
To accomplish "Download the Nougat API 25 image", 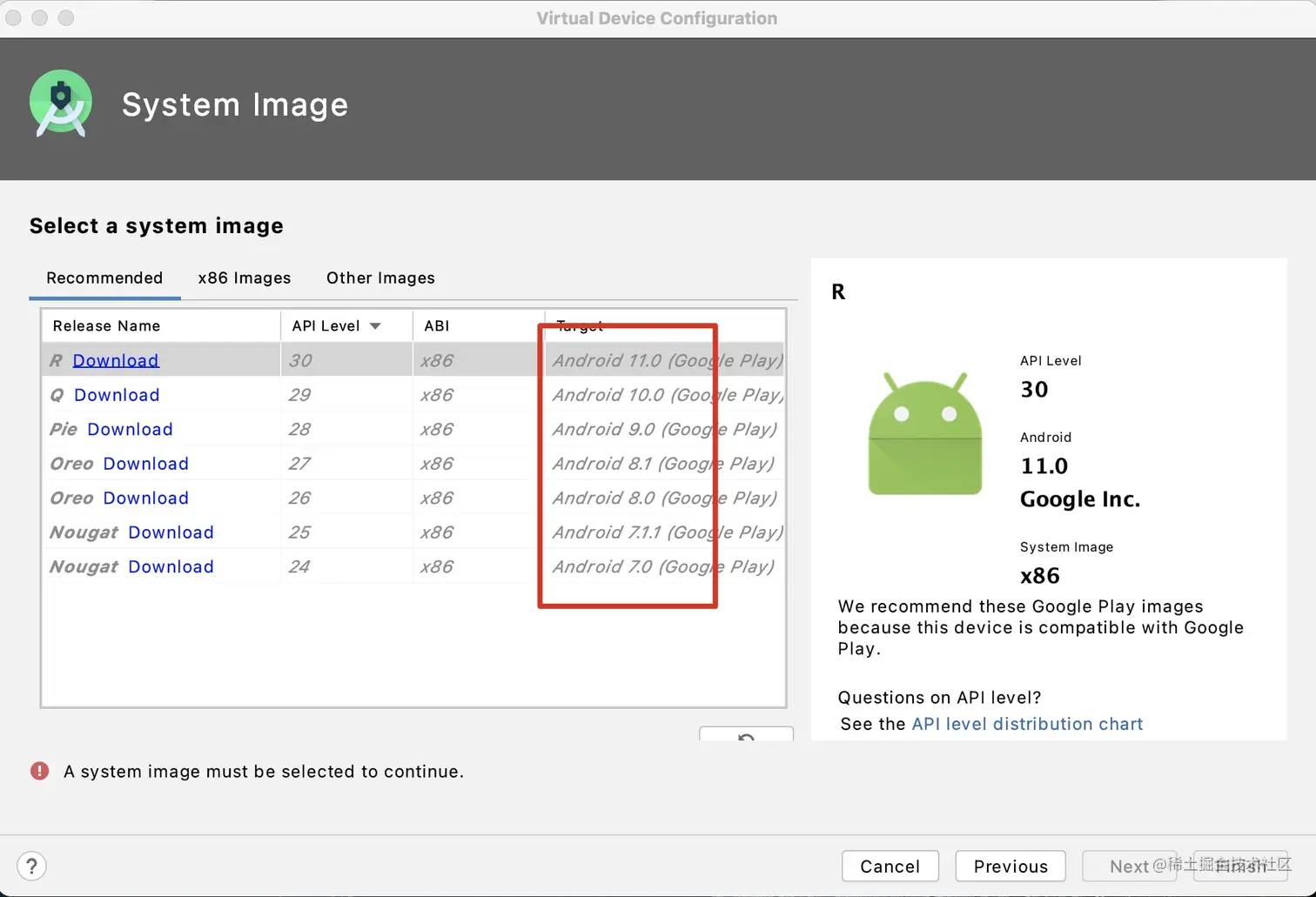I will click(x=171, y=532).
